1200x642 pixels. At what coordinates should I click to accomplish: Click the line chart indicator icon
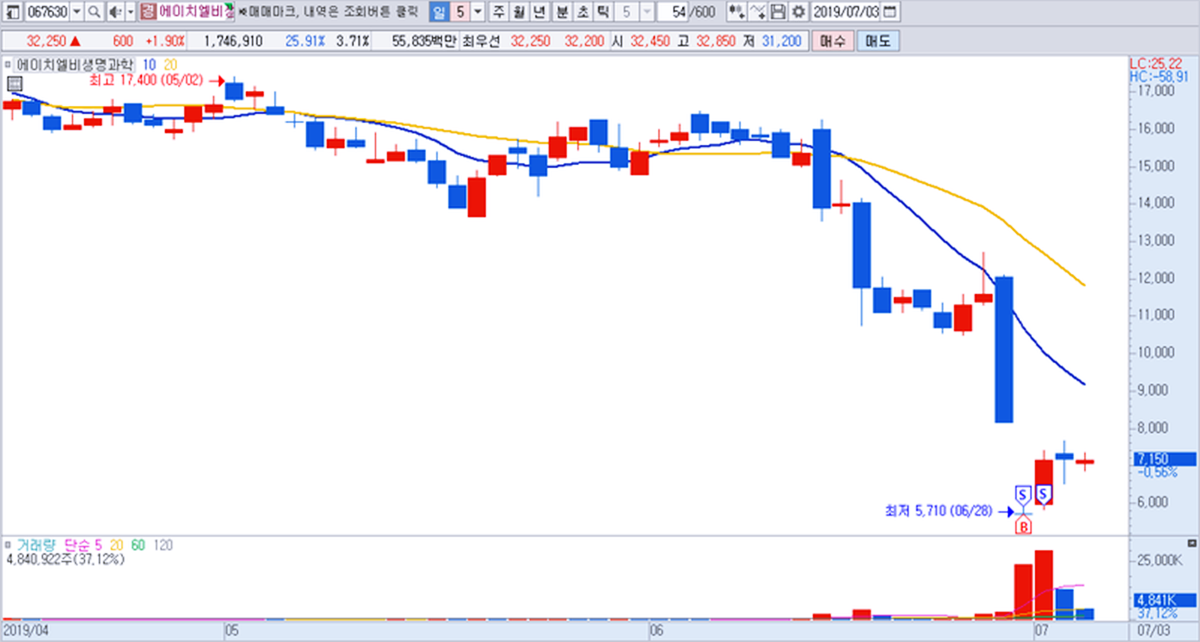[756, 12]
